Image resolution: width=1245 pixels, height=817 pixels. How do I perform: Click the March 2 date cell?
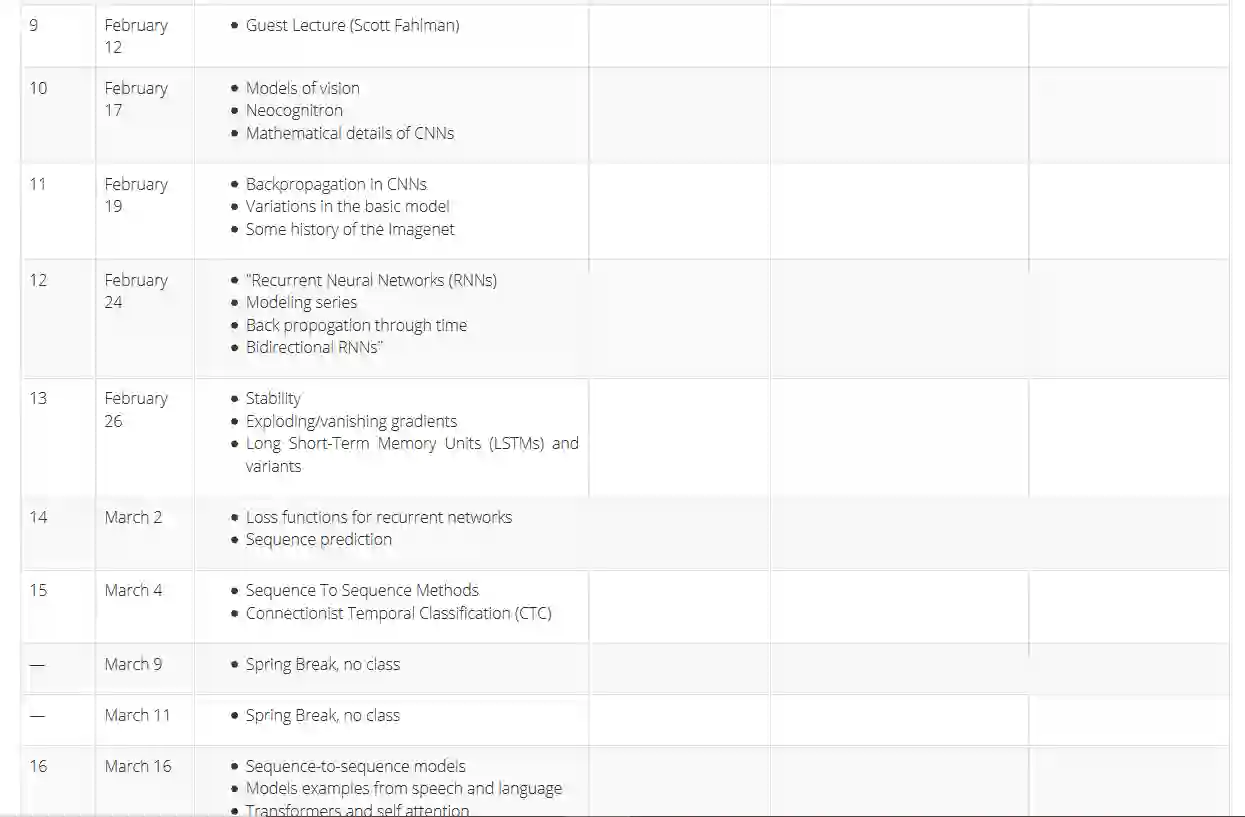[x=133, y=517]
